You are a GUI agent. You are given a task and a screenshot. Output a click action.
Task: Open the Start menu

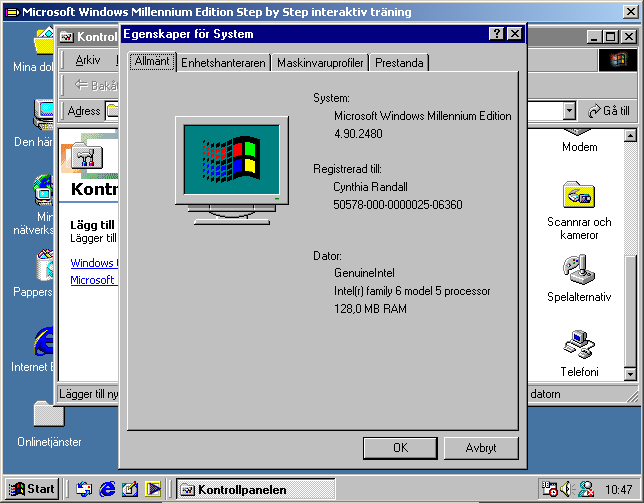click(32, 489)
